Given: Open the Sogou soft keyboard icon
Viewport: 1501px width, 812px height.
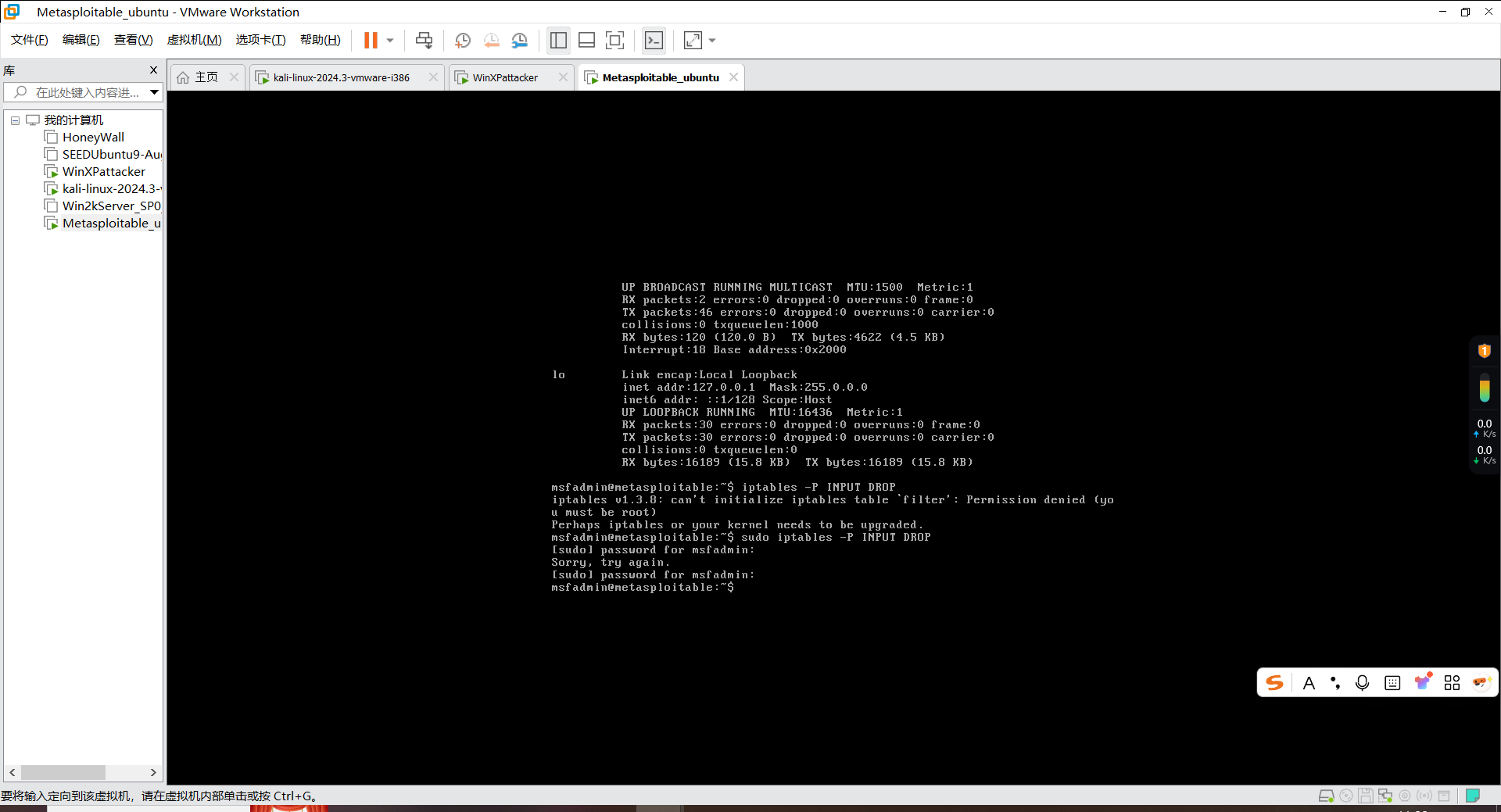Looking at the screenshot, I should (x=1392, y=683).
